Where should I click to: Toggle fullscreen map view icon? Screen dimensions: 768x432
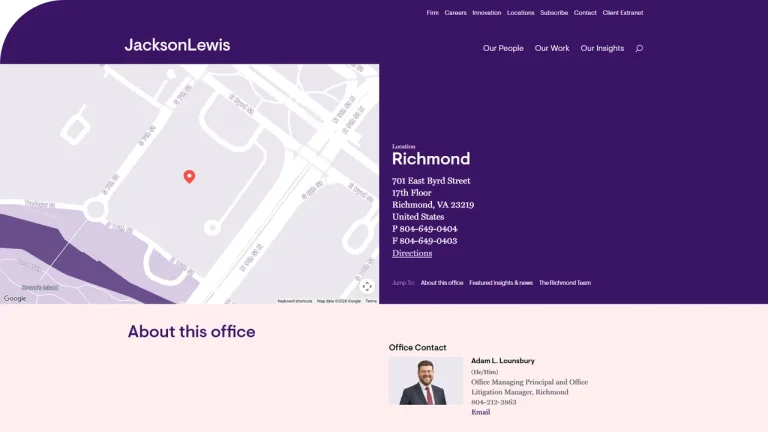(367, 287)
